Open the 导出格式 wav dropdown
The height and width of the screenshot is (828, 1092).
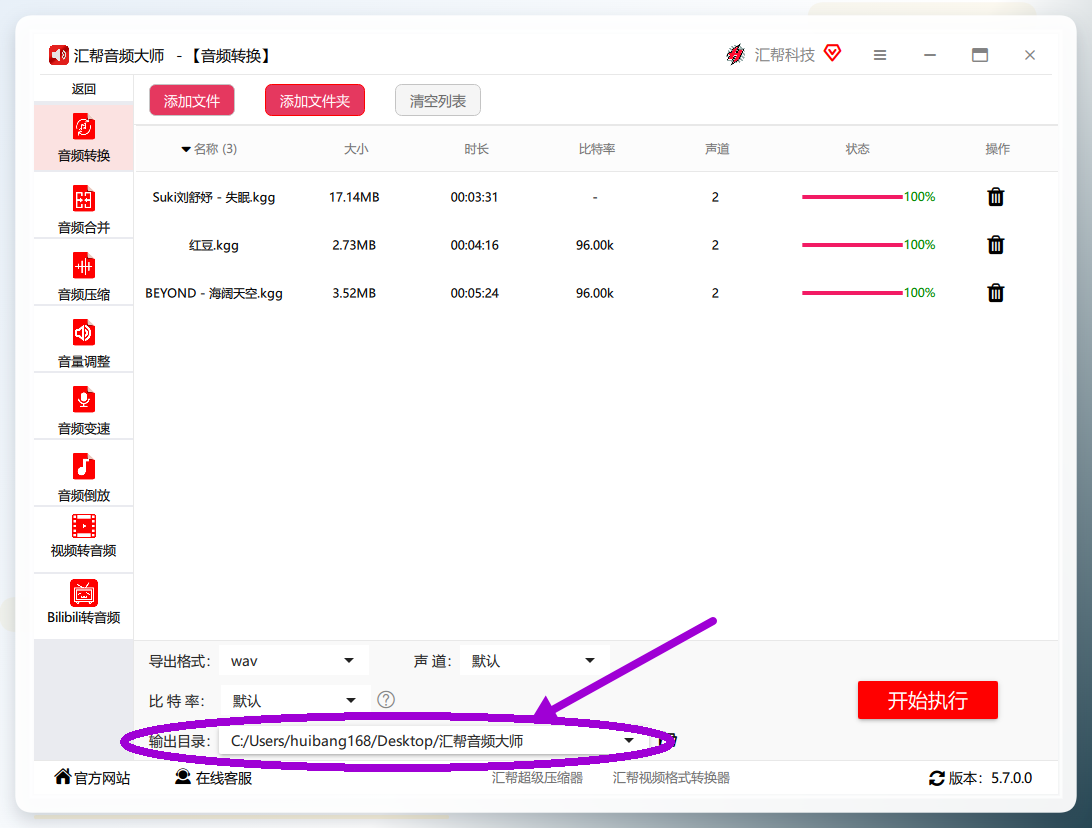click(294, 661)
